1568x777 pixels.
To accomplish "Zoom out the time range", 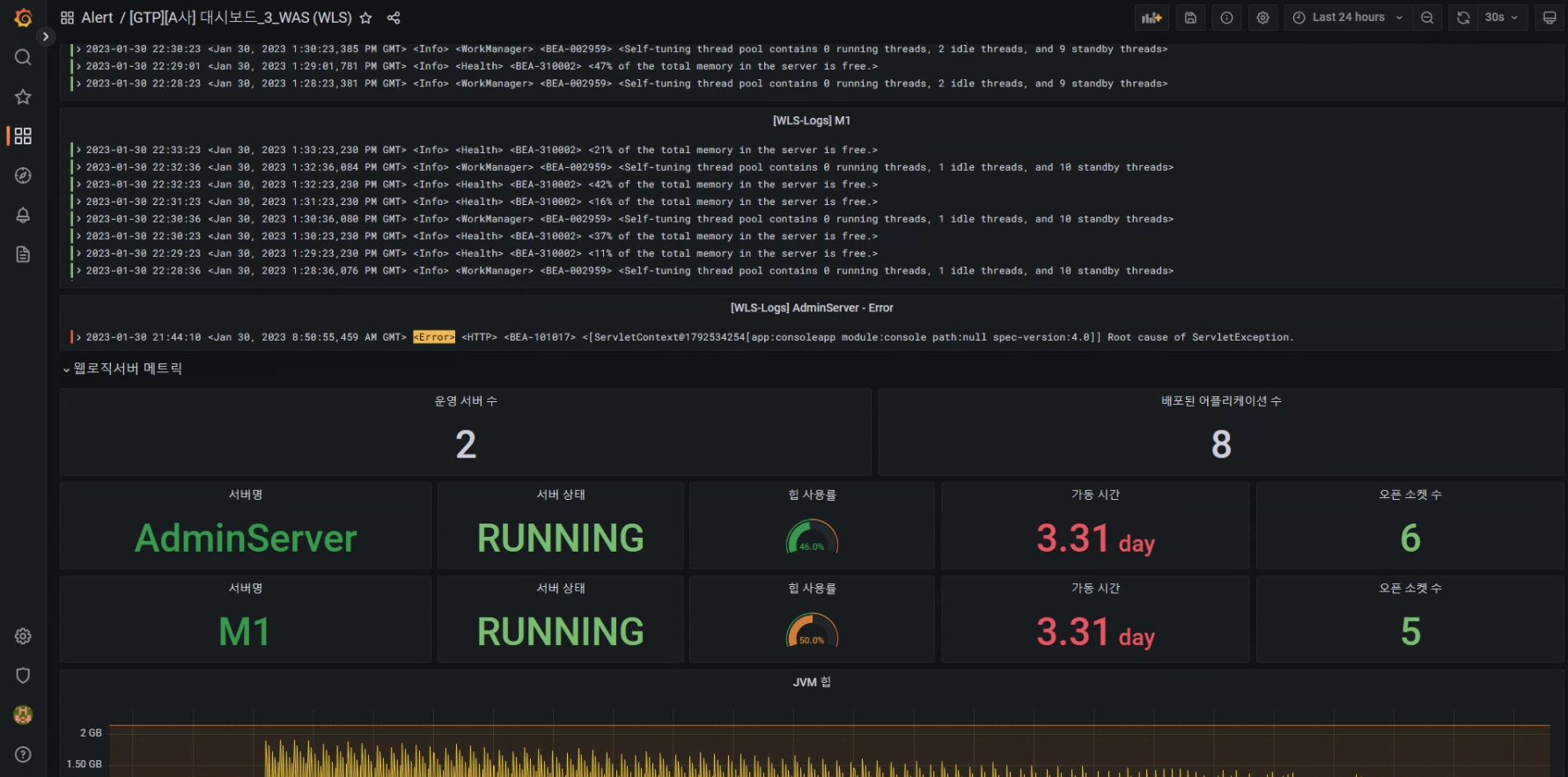I will pos(1427,18).
